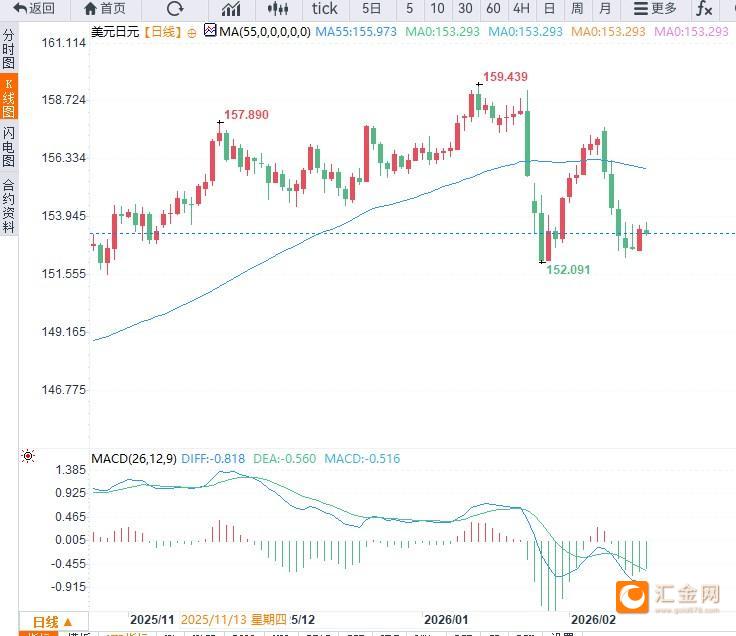Open the 日线 period dropdown at bottom
The height and width of the screenshot is (636, 736).
click(53, 622)
